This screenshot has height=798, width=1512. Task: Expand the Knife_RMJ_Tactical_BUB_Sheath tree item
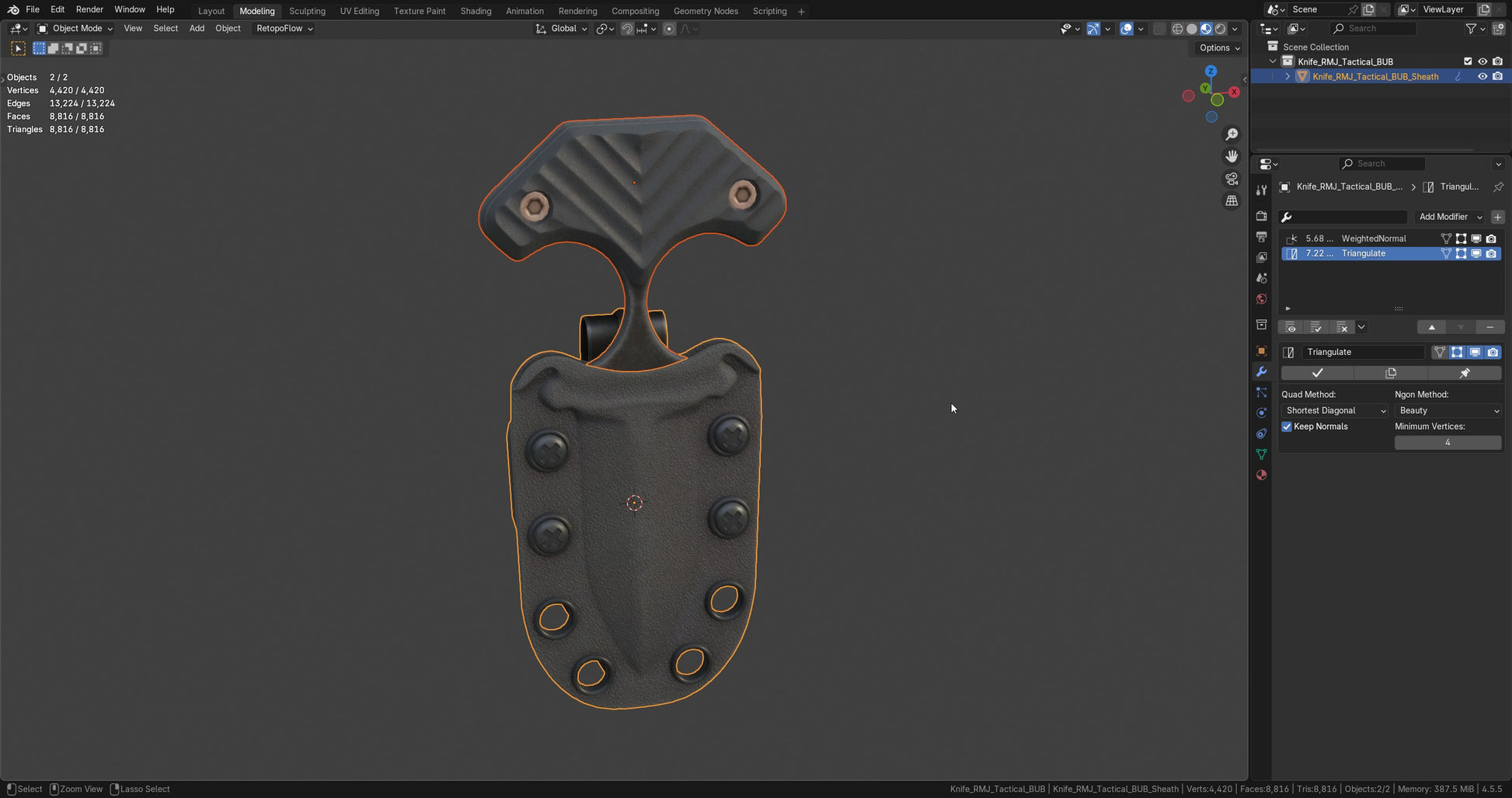click(x=1287, y=76)
